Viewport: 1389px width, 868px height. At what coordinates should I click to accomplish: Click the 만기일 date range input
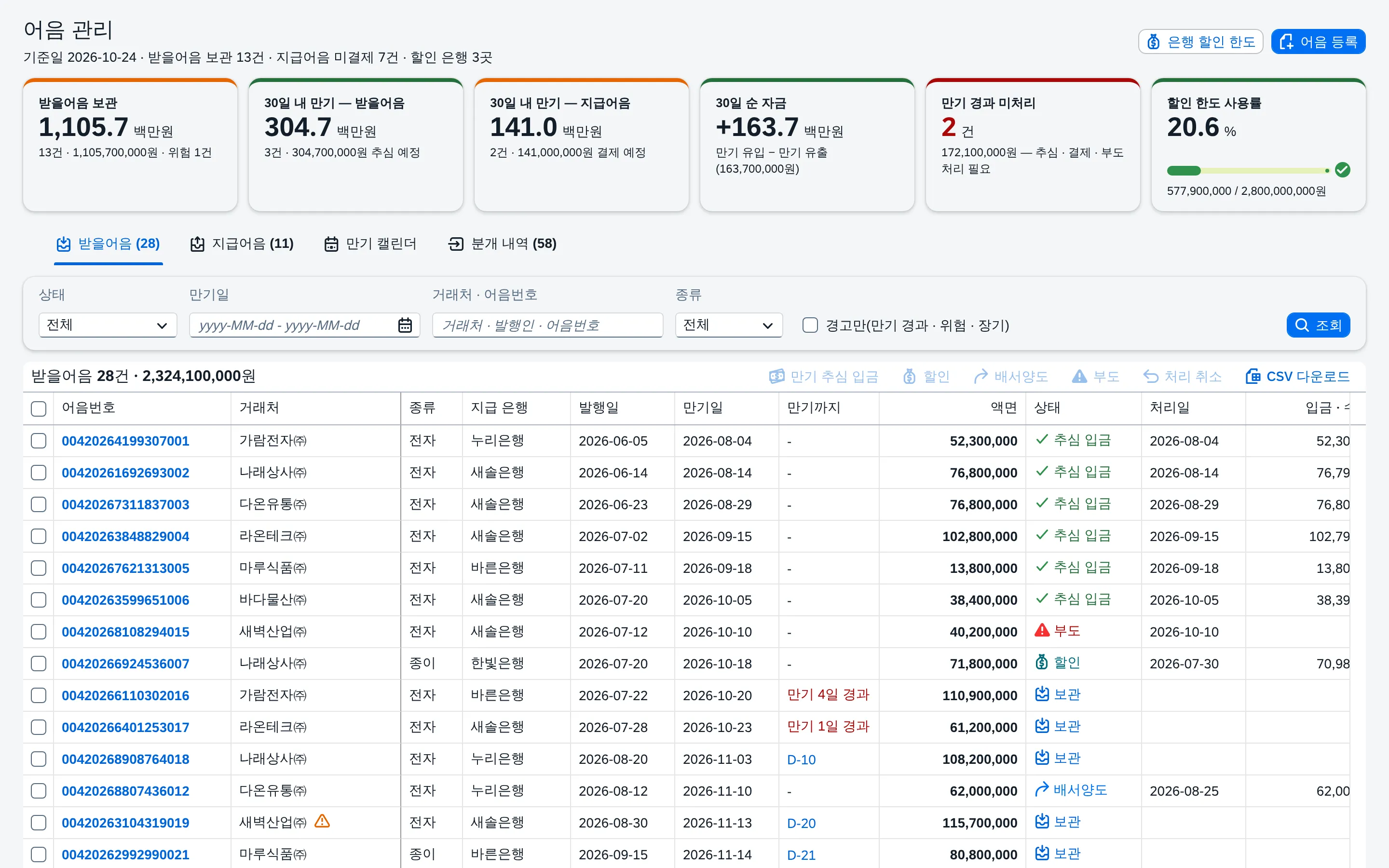point(304,325)
